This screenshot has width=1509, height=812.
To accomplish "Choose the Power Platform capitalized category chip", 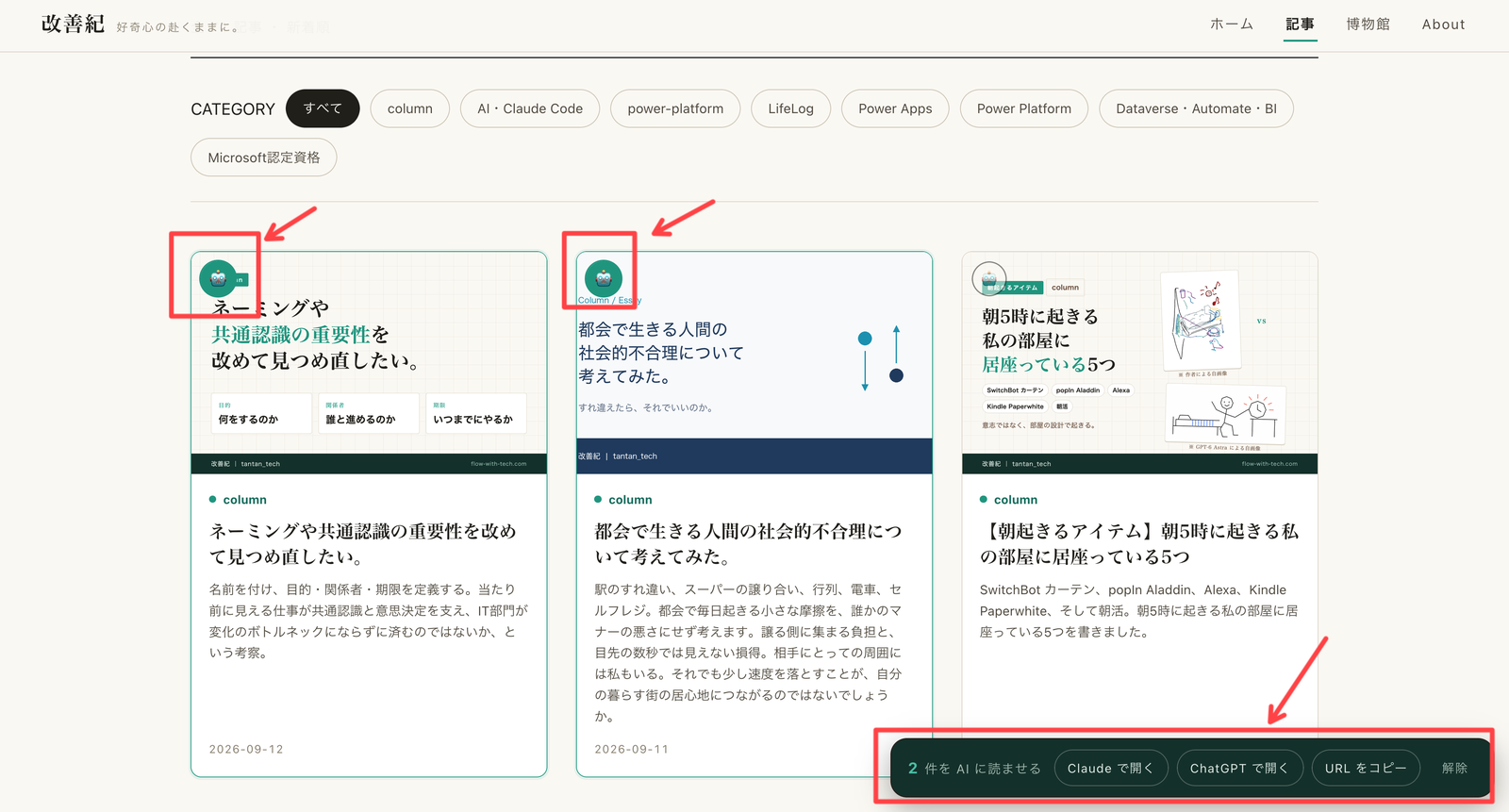I will [1024, 108].
